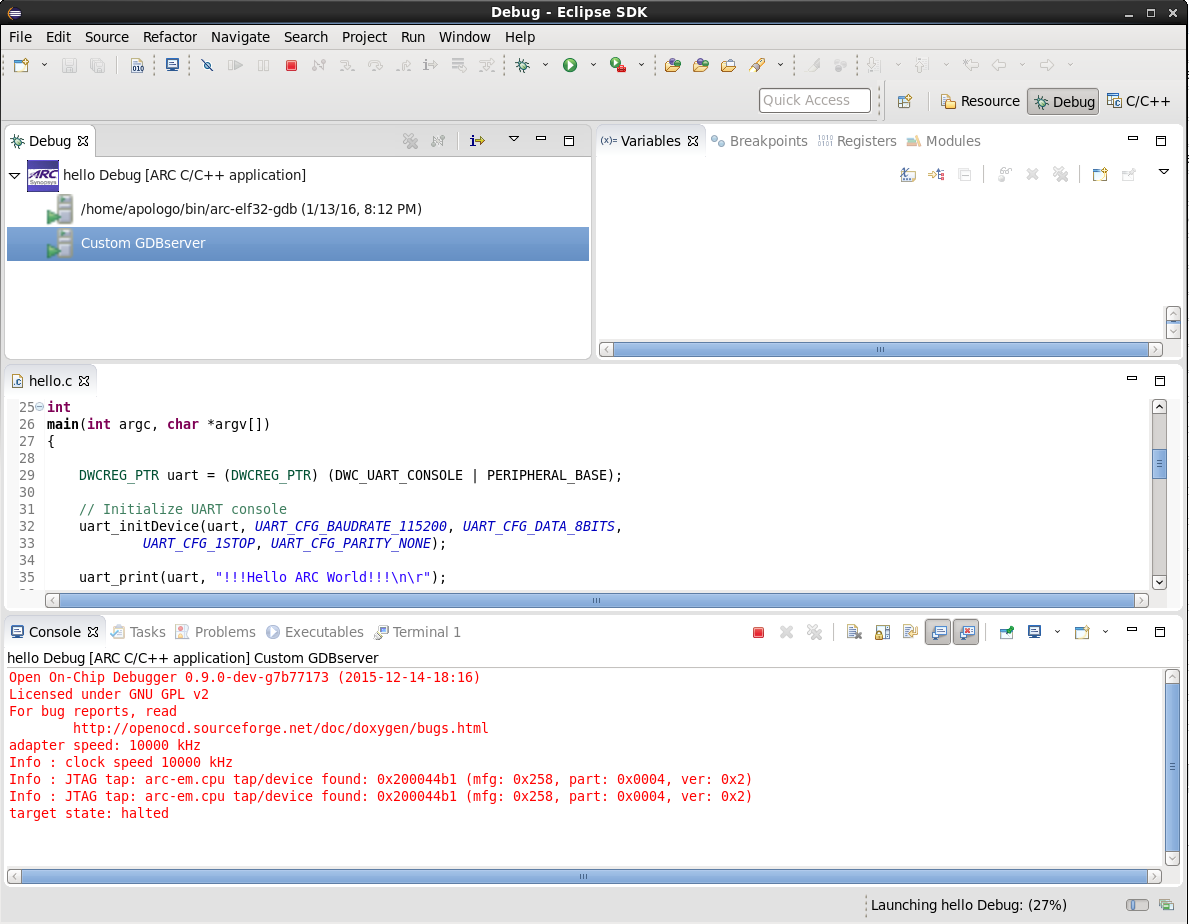Toggle Scroll Lock in the Console
The width and height of the screenshot is (1189, 924).
tap(882, 632)
